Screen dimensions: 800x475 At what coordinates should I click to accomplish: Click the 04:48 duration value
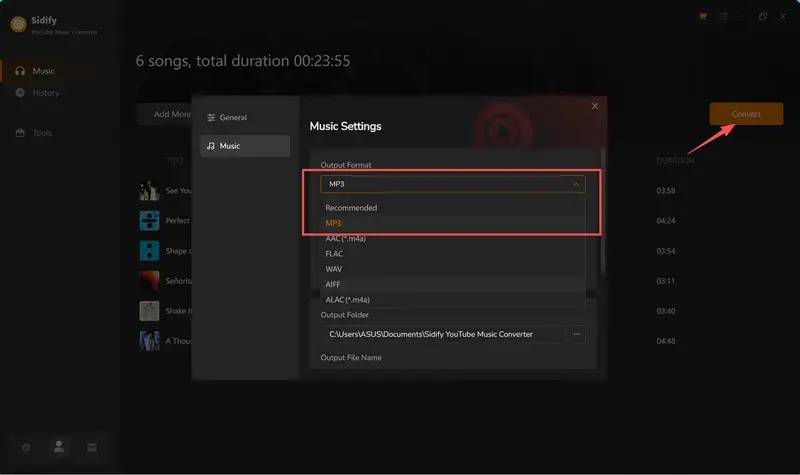coord(666,341)
